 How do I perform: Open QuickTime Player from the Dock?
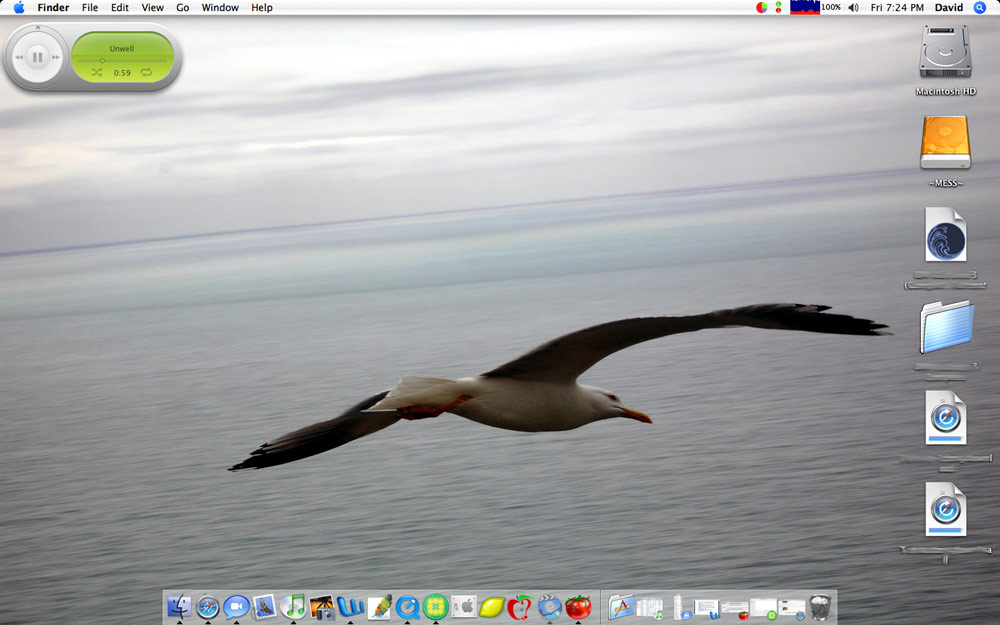[407, 607]
